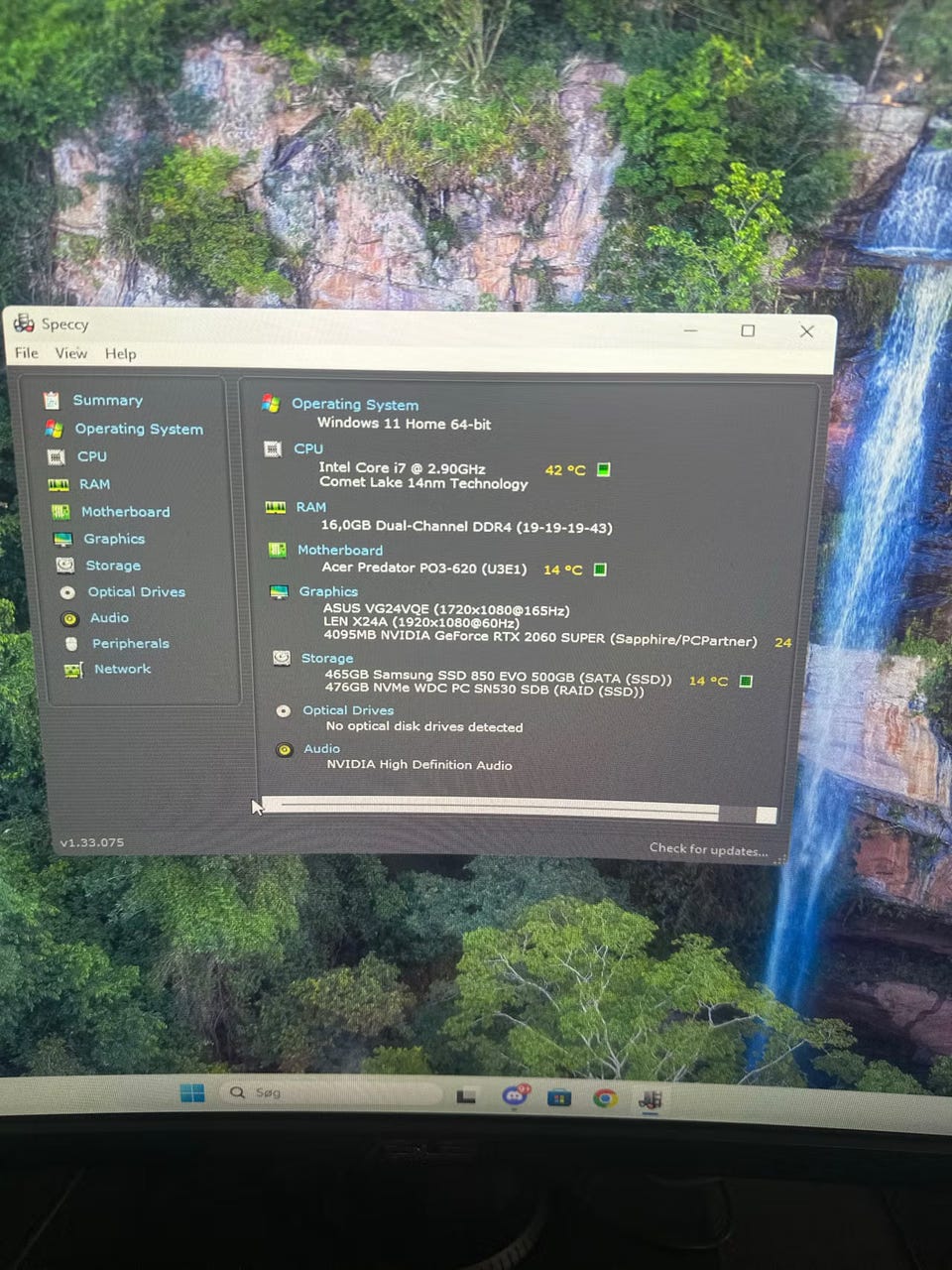Viewport: 952px width, 1270px height.
Task: Click the Optical Drives heading in summary pane
Action: pyautogui.click(x=348, y=710)
